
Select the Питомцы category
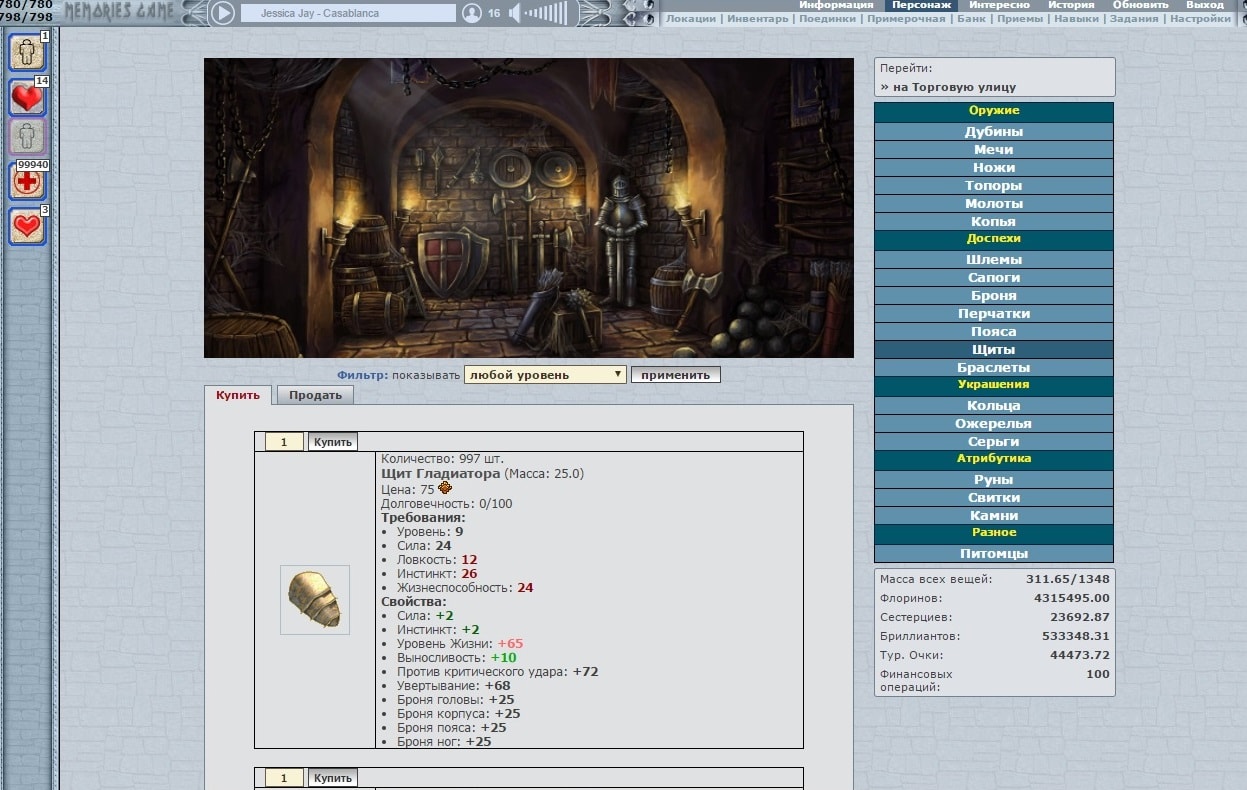coord(993,554)
